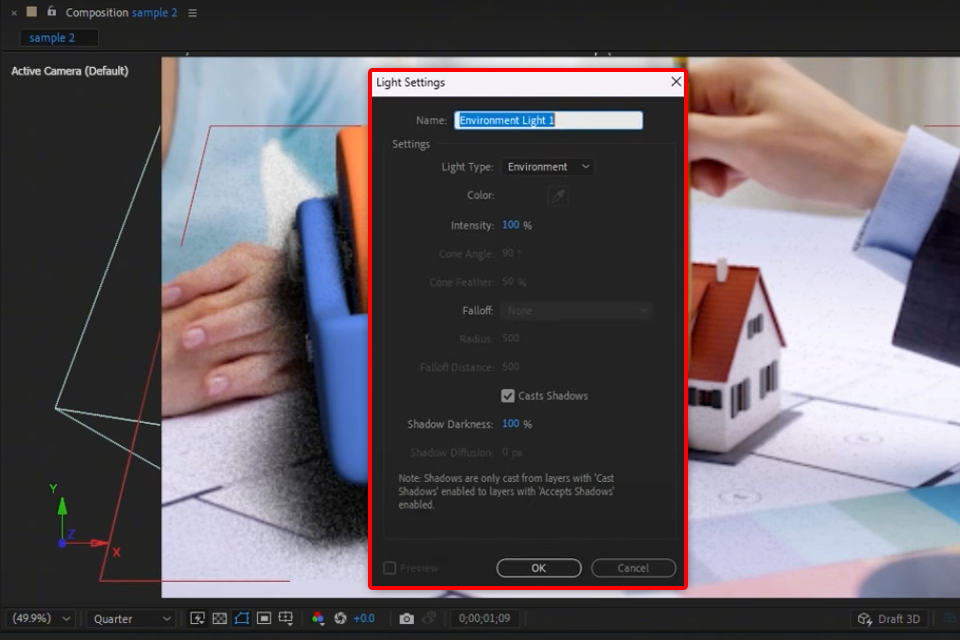Screen dimensions: 960x640
Task: Close Light Settings with the X button
Action: click(676, 81)
